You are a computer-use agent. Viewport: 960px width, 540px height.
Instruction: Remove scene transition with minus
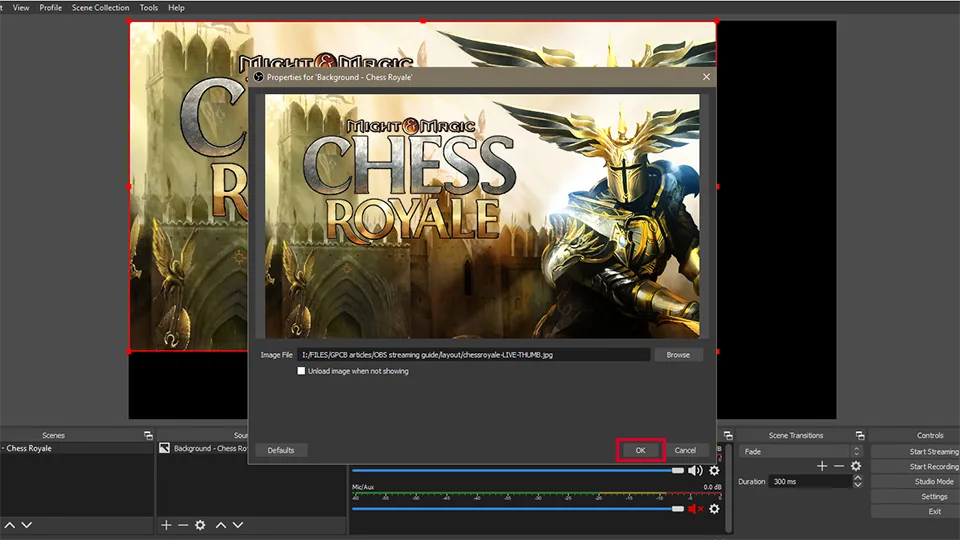click(839, 466)
